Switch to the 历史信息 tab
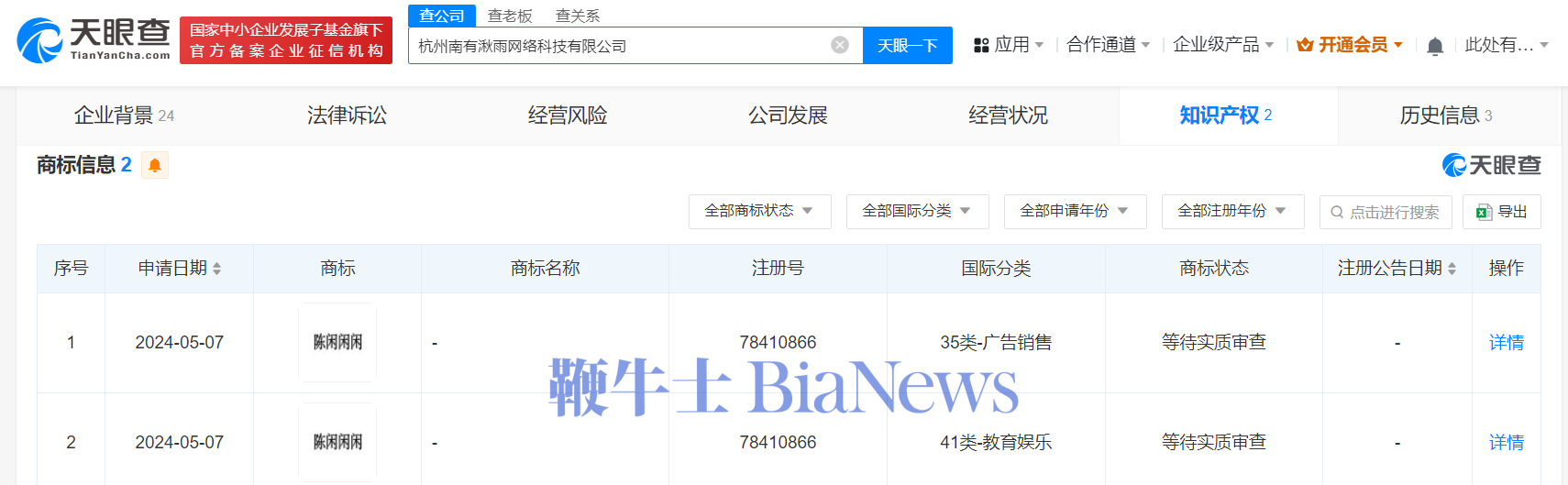1568x485 pixels. [x=1446, y=116]
